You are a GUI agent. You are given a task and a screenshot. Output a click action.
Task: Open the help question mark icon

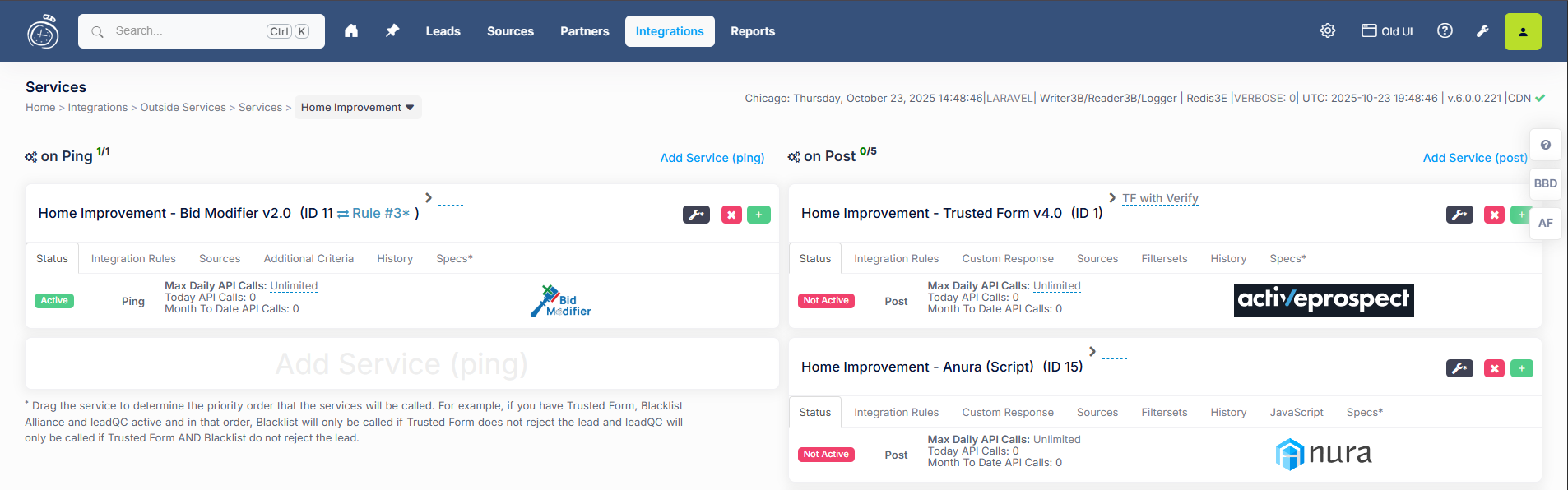click(1445, 31)
